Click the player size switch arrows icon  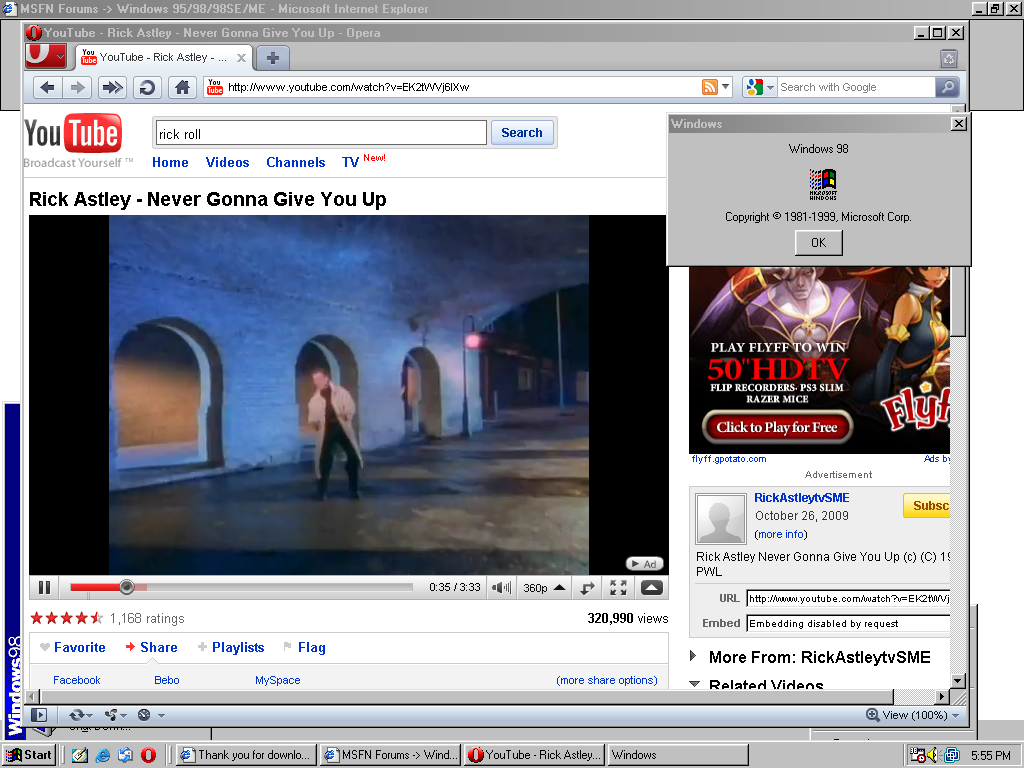[x=587, y=588]
